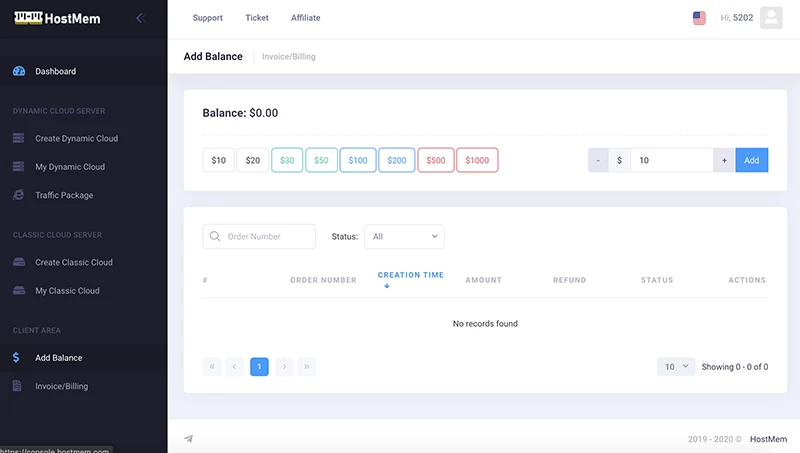
Task: Select the $1000 preset amount
Action: (x=477, y=160)
